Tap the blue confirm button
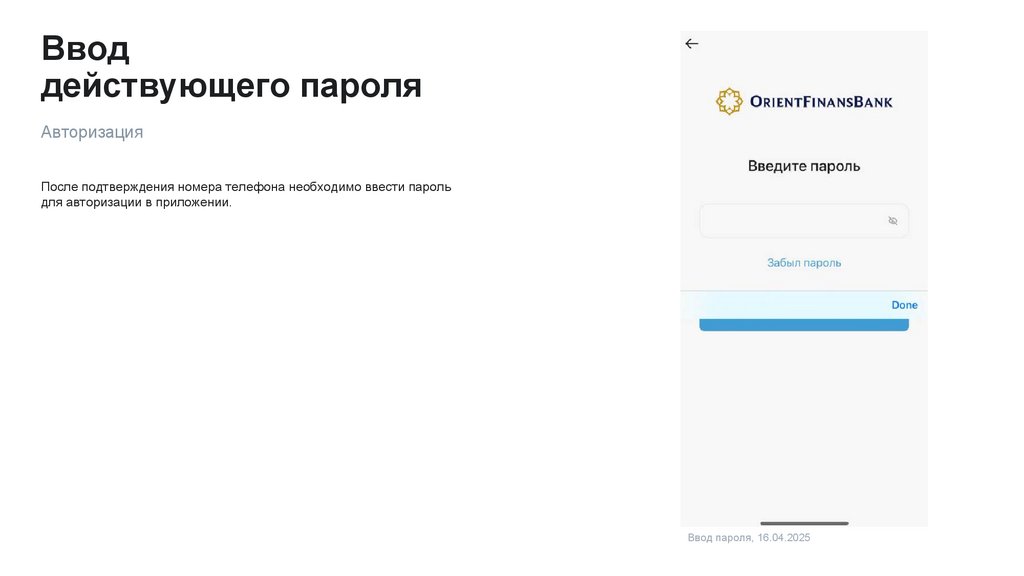 click(804, 325)
